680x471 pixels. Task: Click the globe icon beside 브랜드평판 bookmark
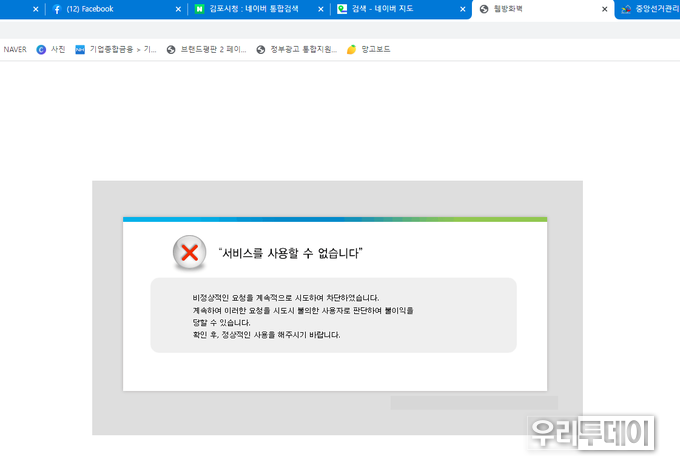[171, 49]
